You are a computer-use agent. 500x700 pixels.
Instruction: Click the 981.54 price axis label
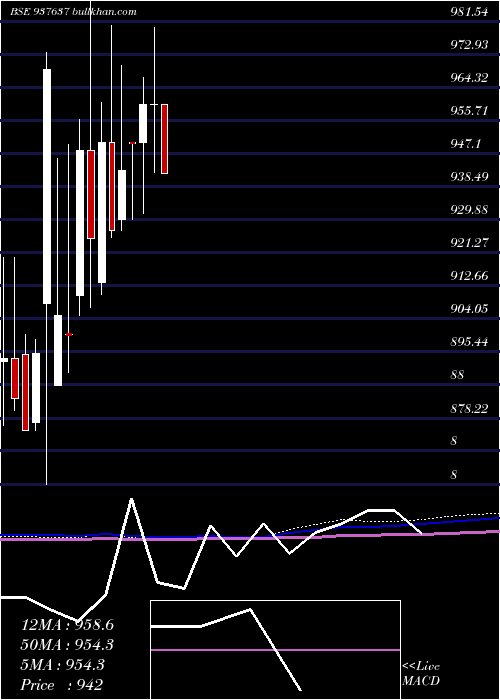pos(468,12)
